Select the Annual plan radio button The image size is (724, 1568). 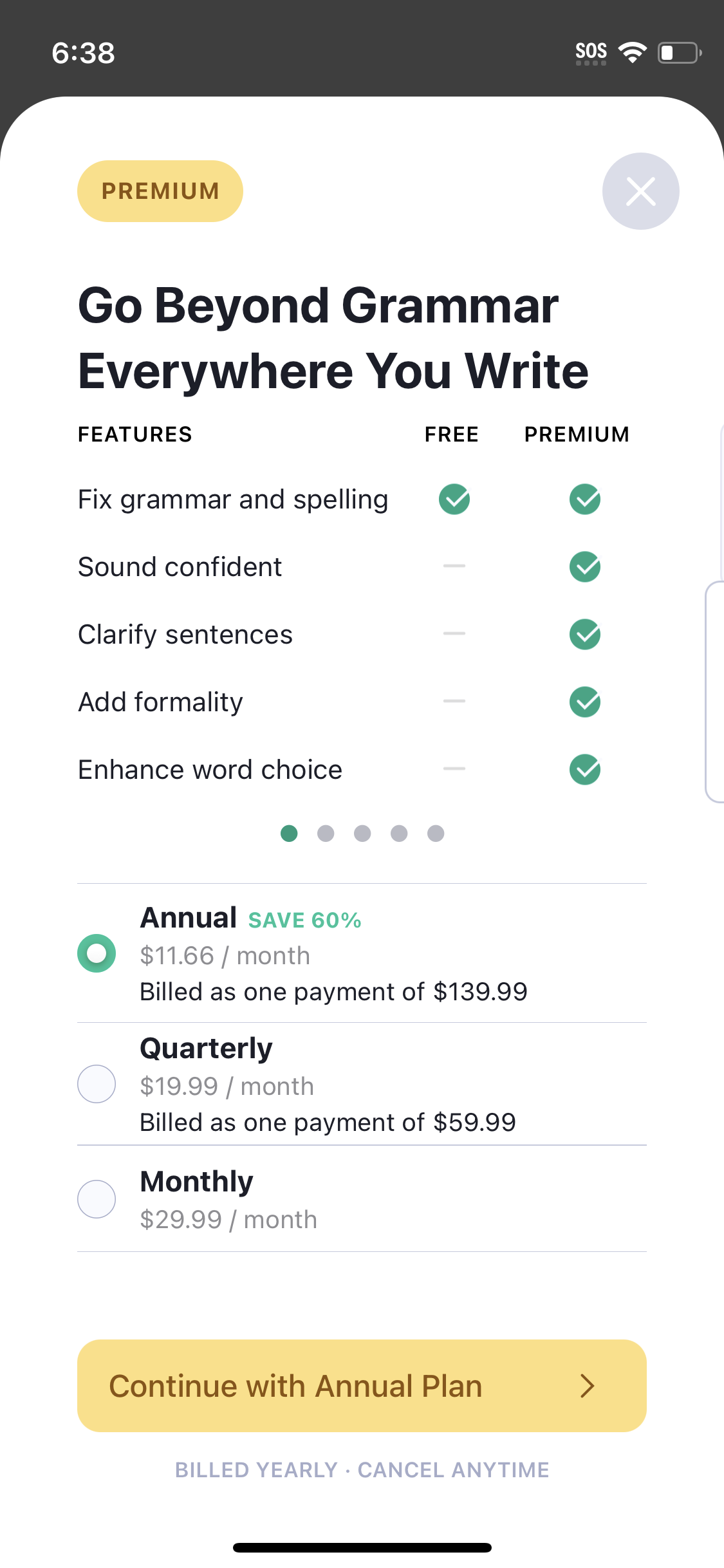pos(97,953)
